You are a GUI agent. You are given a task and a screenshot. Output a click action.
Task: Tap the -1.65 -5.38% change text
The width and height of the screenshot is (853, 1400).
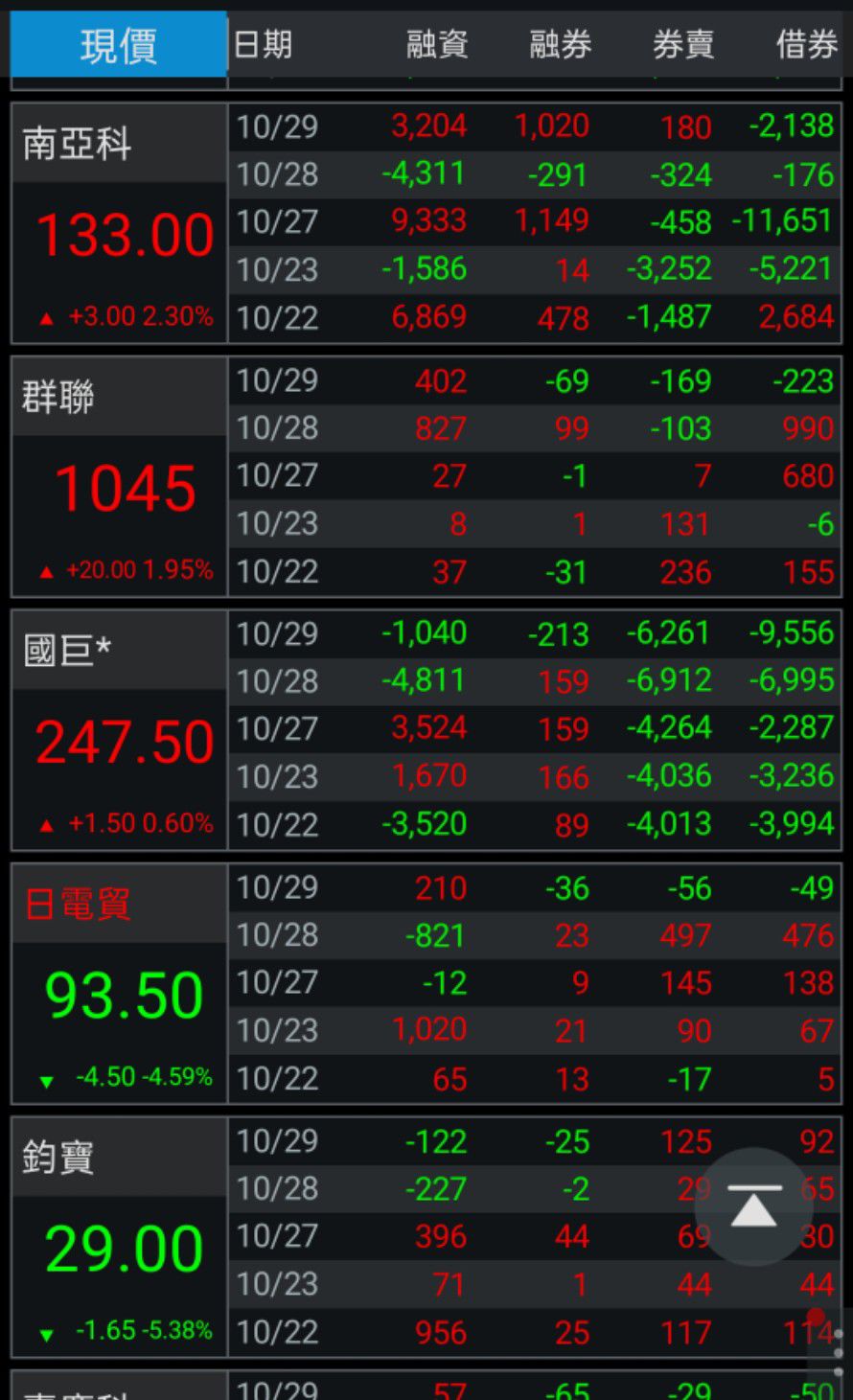click(x=144, y=1331)
